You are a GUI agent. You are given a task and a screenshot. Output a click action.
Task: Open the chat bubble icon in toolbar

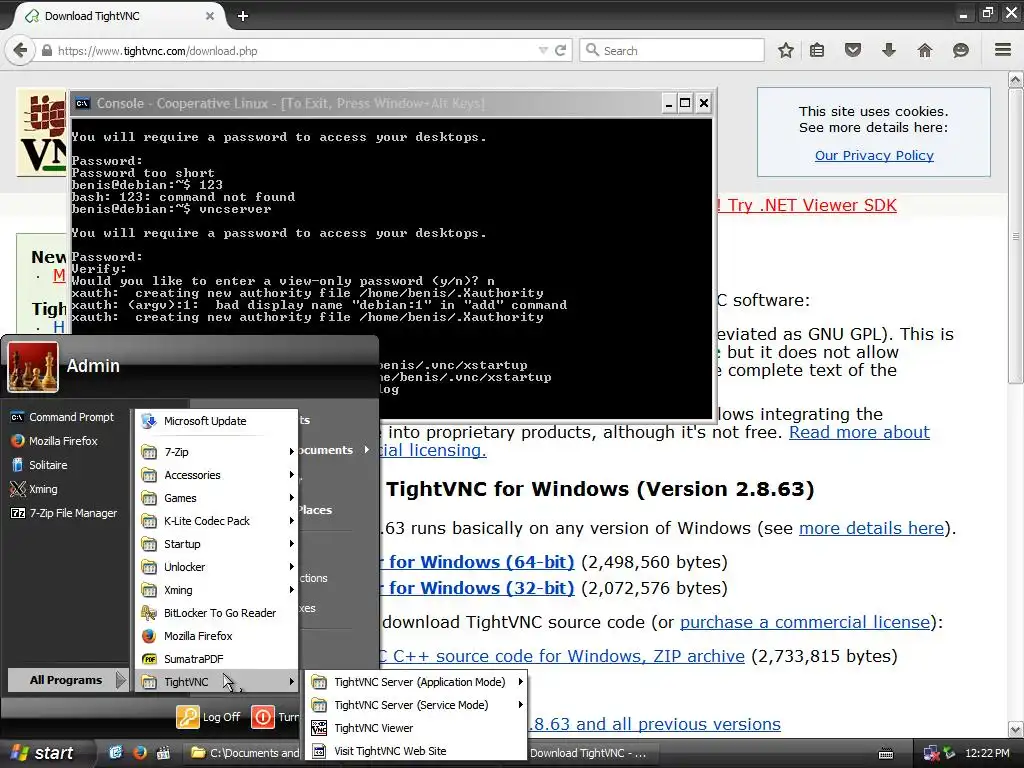click(961, 50)
